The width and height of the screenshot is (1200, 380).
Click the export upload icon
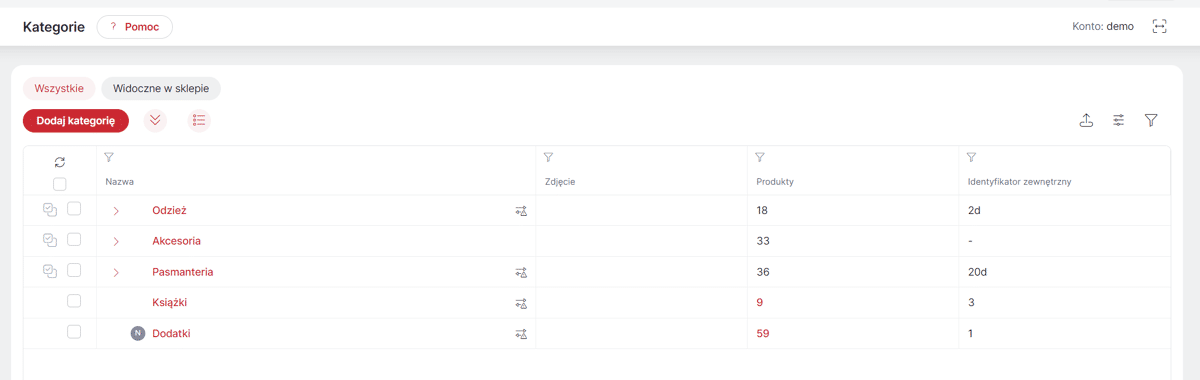tap(1087, 121)
